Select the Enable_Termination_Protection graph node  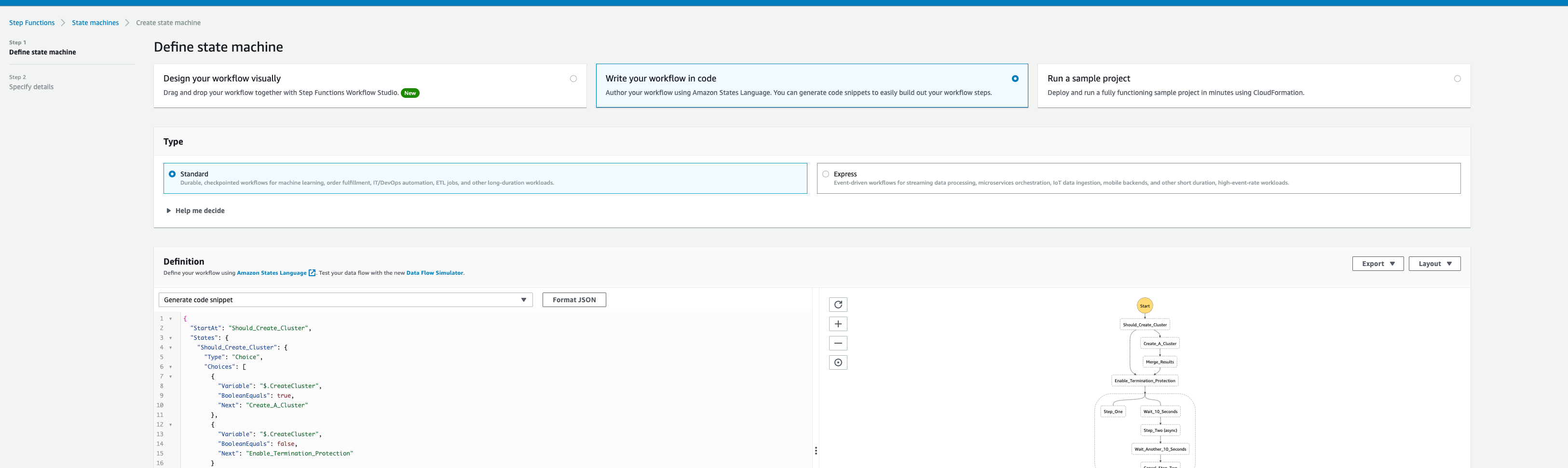1145,380
